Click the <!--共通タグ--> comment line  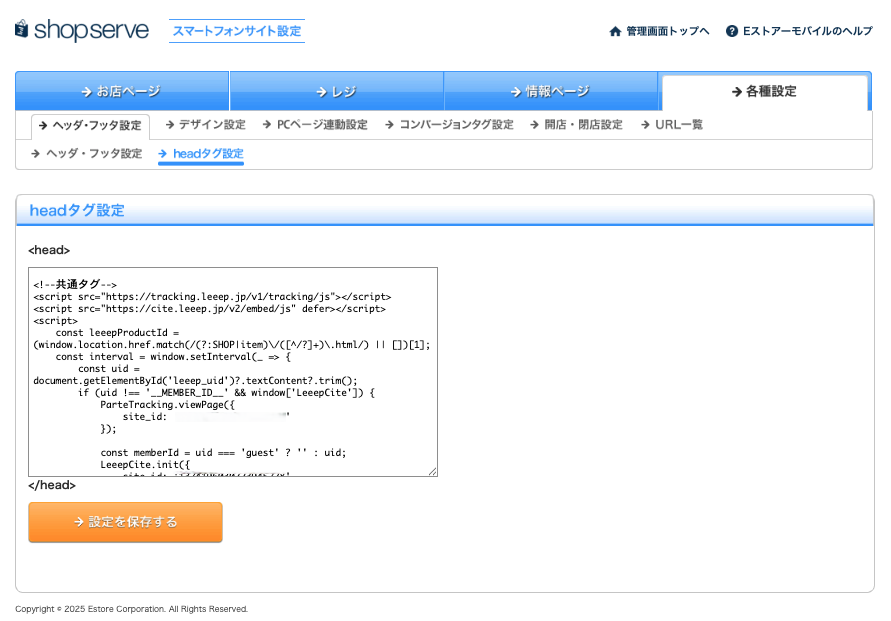[75, 285]
